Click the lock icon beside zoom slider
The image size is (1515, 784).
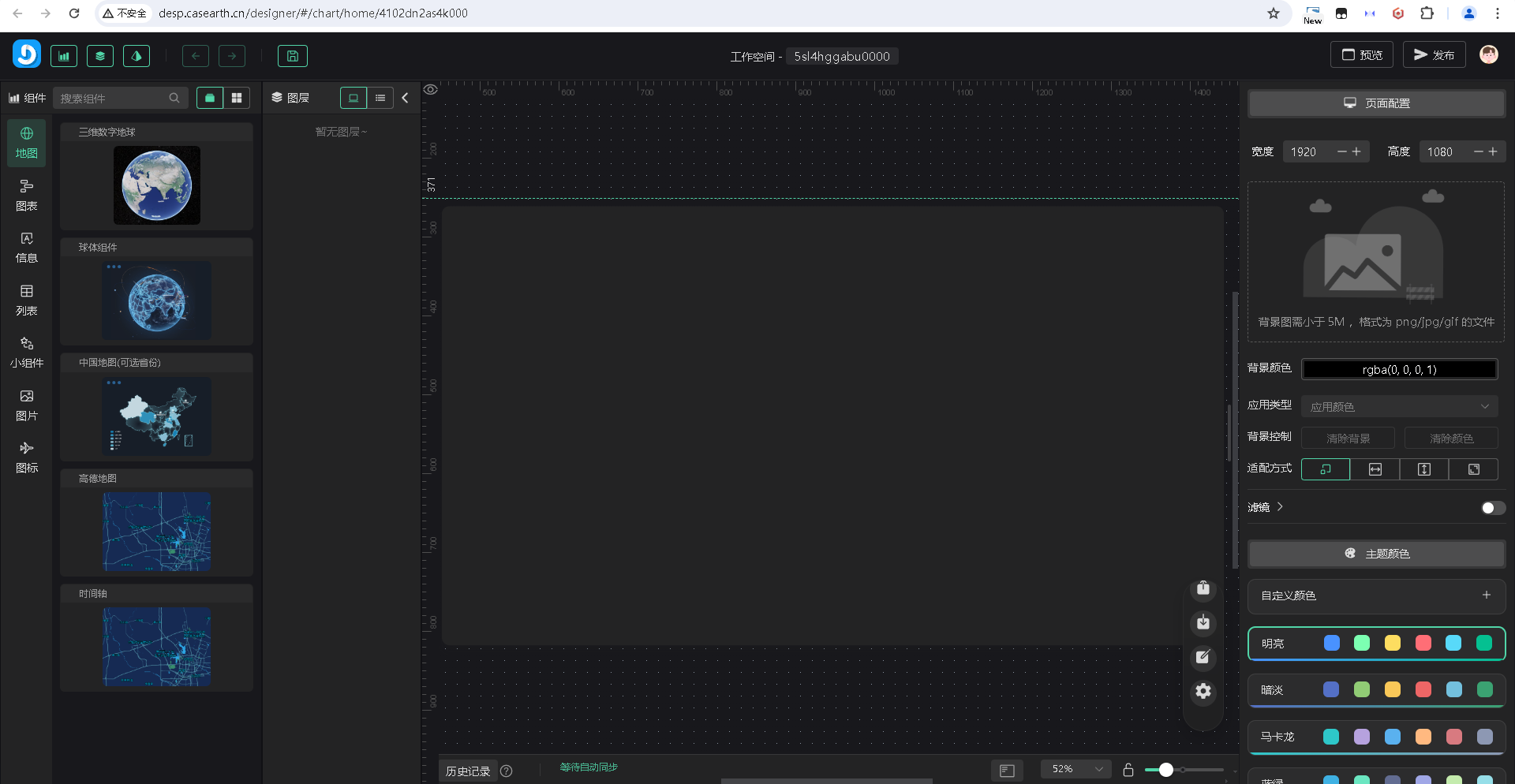(1128, 770)
